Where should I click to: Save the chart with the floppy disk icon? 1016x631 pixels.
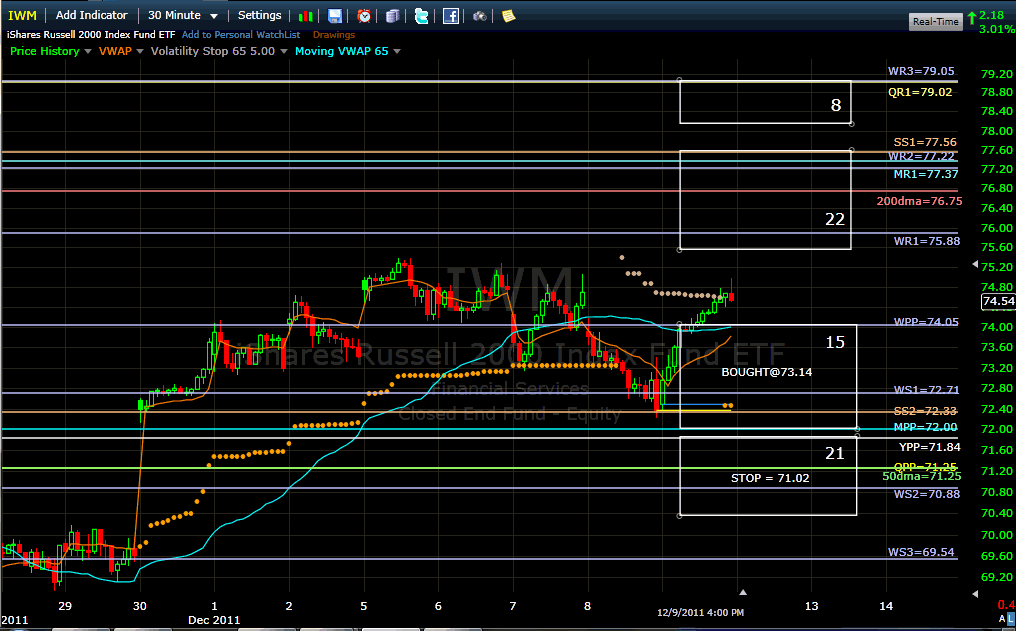(335, 16)
